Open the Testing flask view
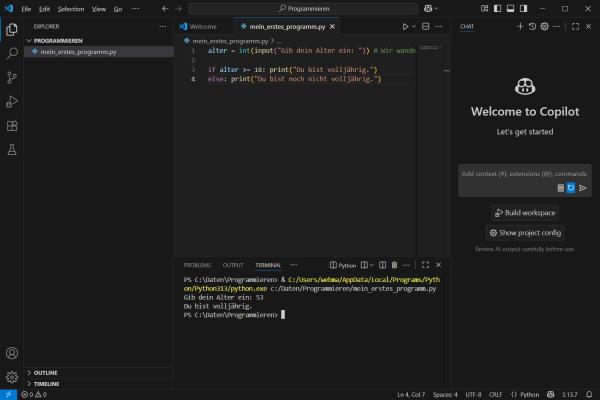 point(12,150)
